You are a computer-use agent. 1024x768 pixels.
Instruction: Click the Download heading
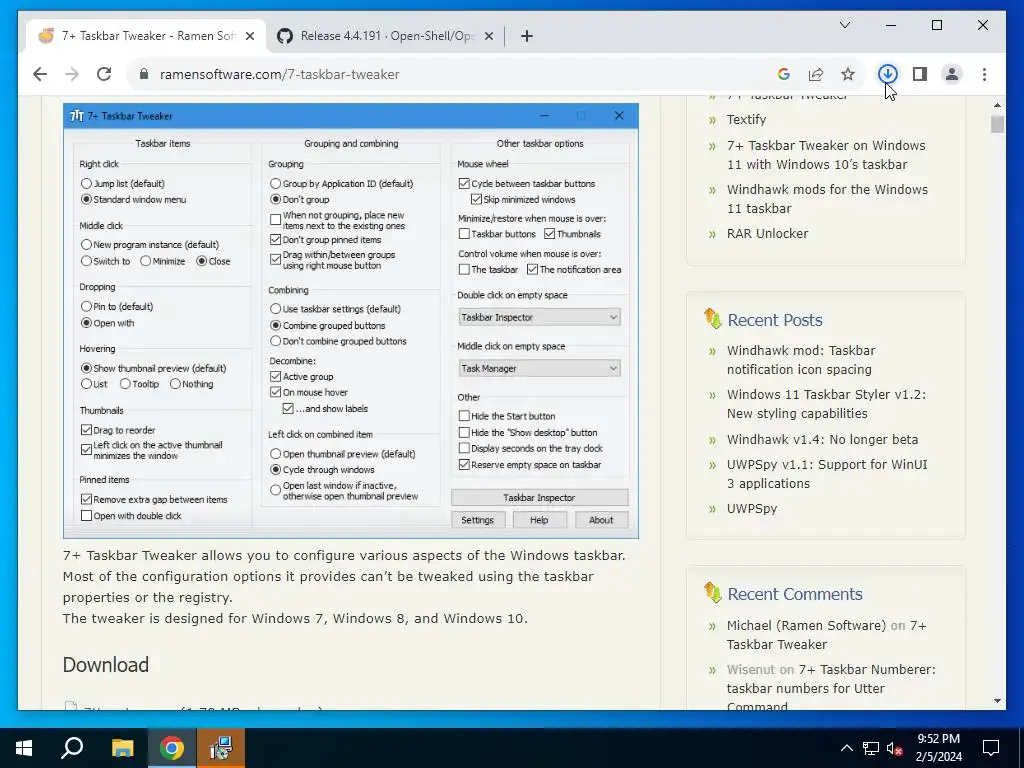click(106, 664)
